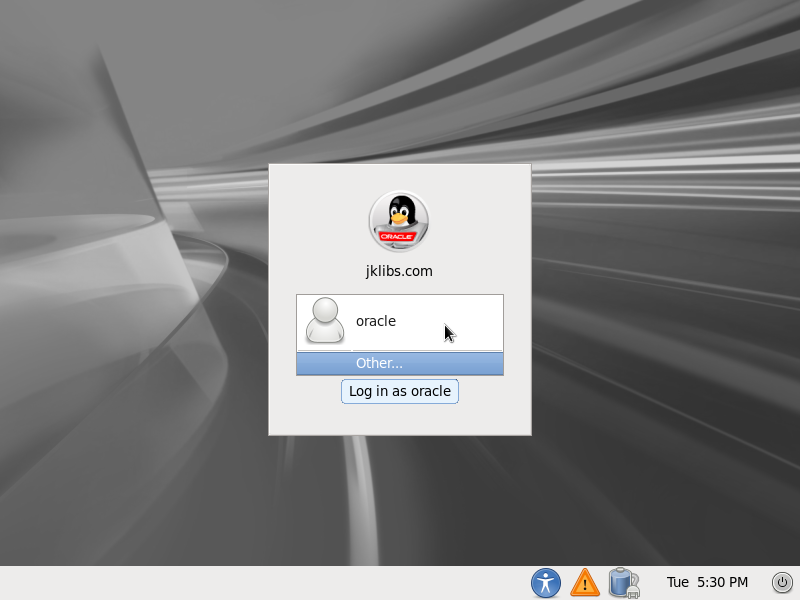Click the plug symbol on battery icon
800x600 pixels.
[633, 592]
